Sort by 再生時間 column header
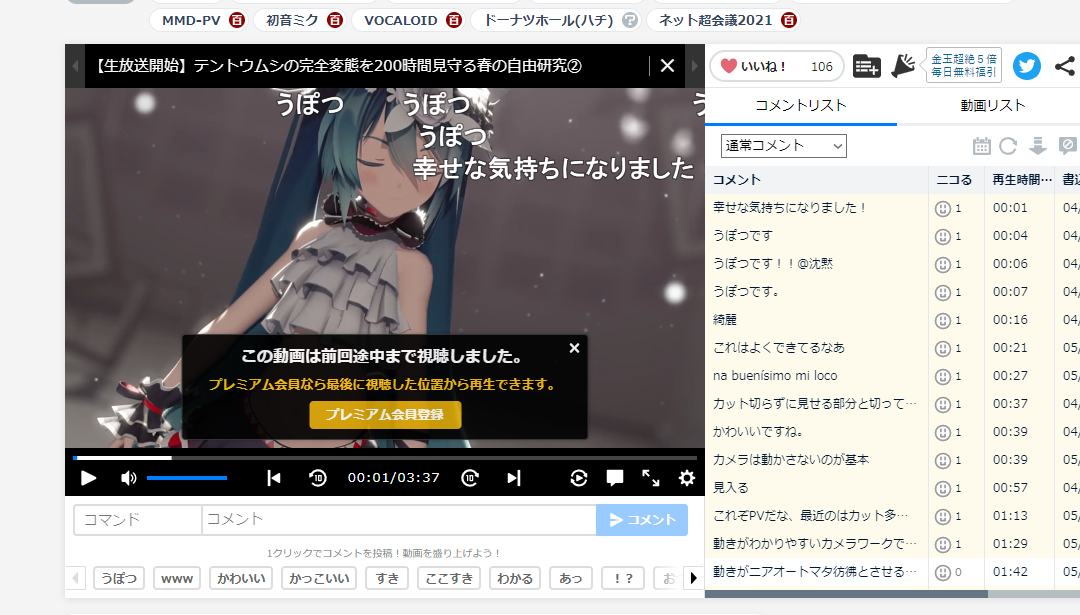The height and width of the screenshot is (615, 1080). click(x=1019, y=180)
